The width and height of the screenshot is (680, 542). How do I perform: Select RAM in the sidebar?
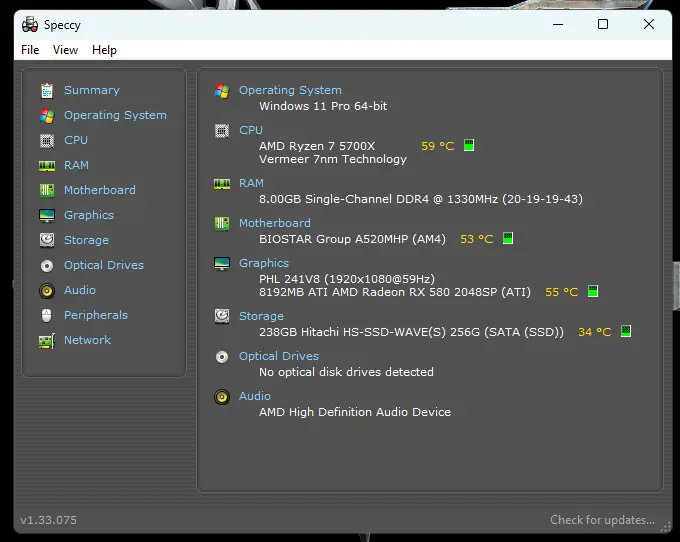(76, 165)
